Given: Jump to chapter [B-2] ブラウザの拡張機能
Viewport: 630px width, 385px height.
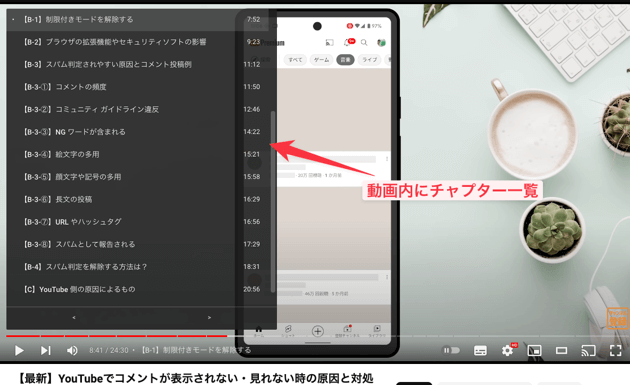Looking at the screenshot, I should pos(137,42).
